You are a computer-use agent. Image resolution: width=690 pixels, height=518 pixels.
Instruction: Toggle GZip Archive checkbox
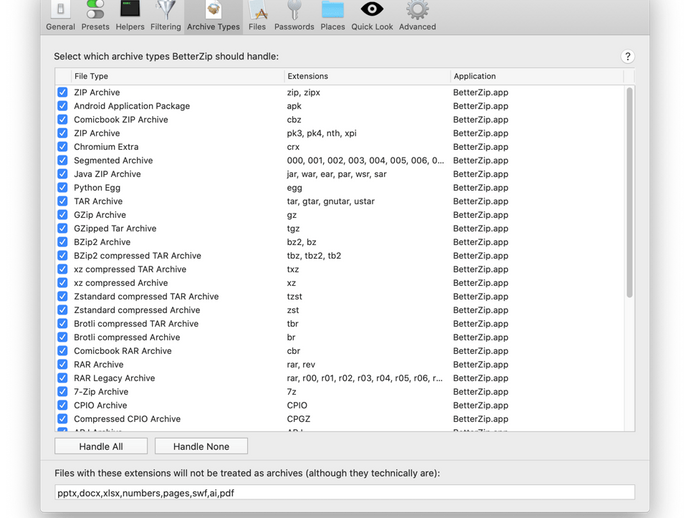point(62,215)
